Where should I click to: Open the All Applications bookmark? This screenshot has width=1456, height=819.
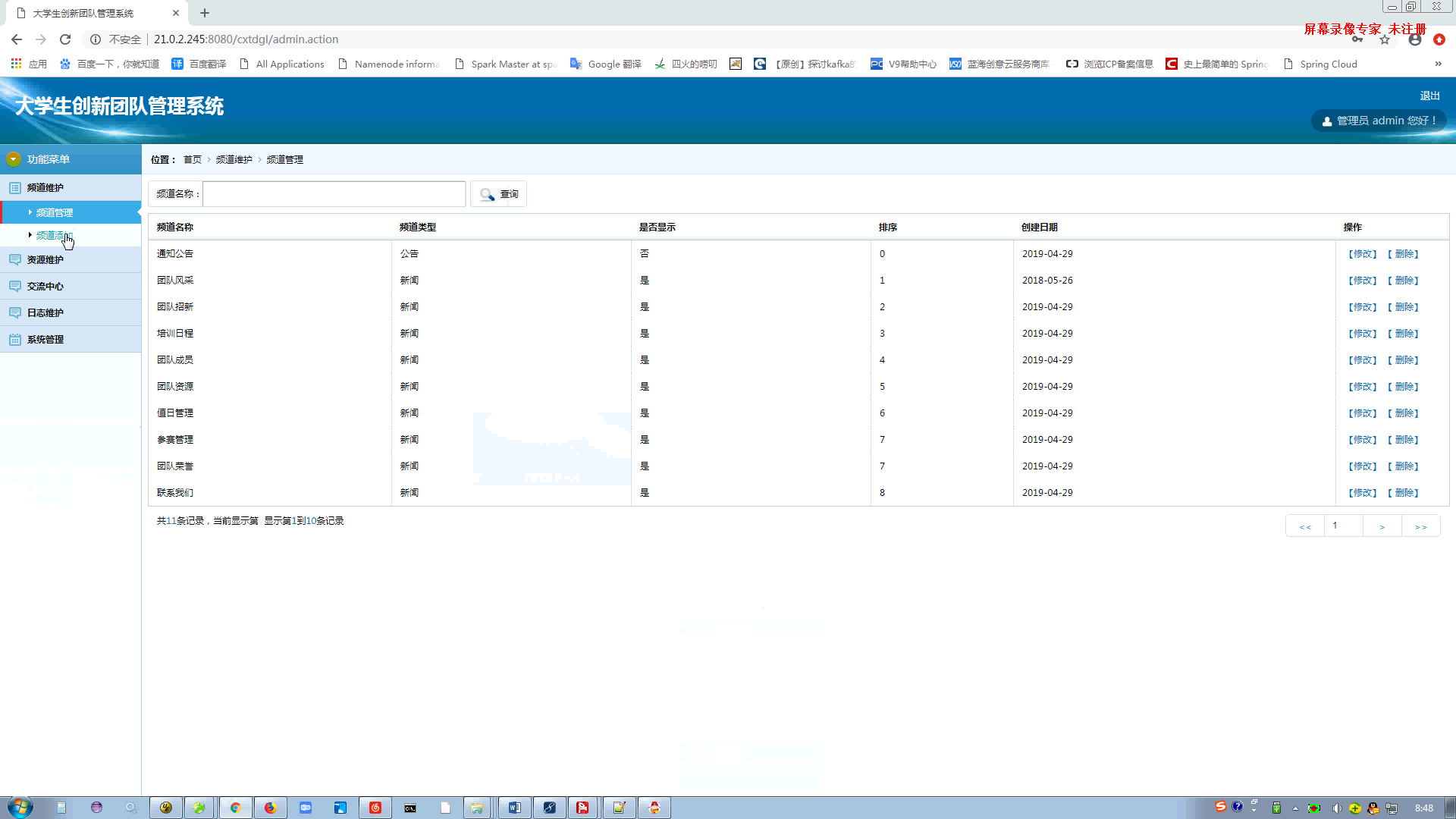(x=281, y=64)
